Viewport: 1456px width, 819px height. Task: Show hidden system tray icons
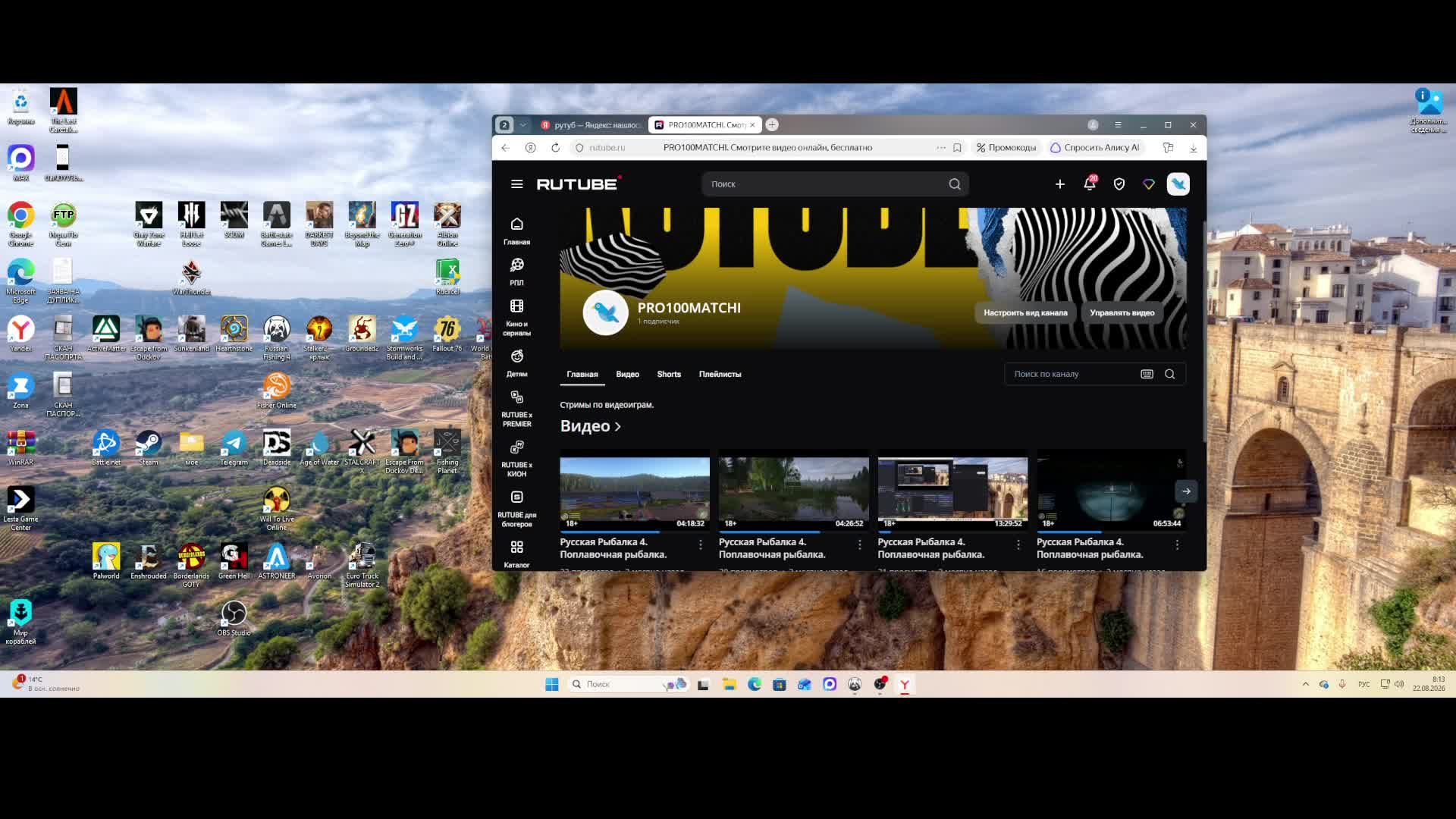[x=1306, y=684]
